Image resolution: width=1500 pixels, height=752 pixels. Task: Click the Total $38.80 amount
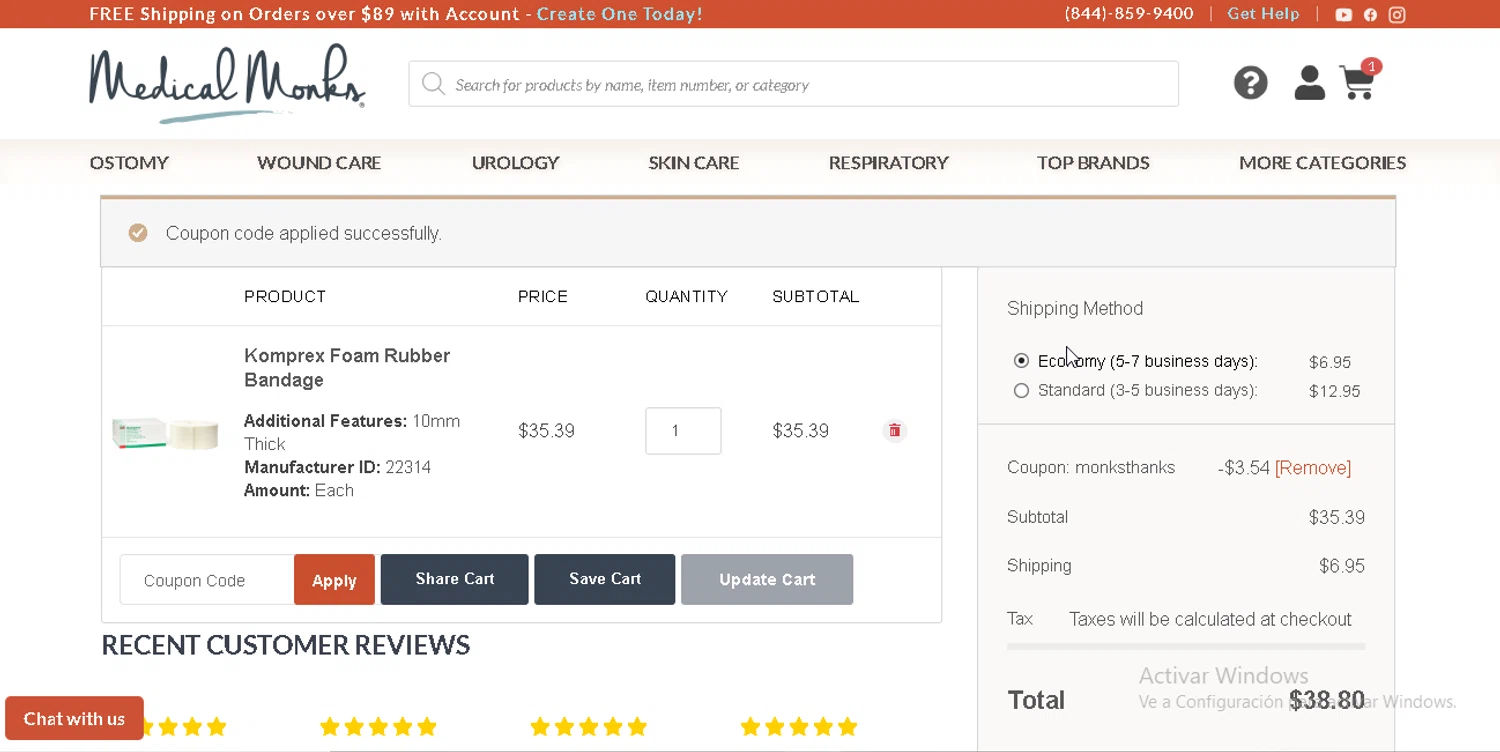point(1326,700)
